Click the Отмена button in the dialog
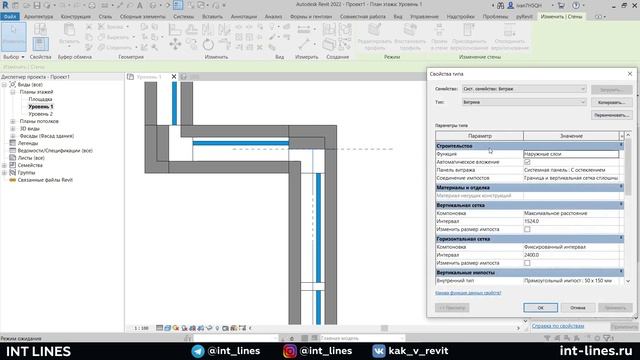The width and height of the screenshot is (640, 360). tap(578, 308)
